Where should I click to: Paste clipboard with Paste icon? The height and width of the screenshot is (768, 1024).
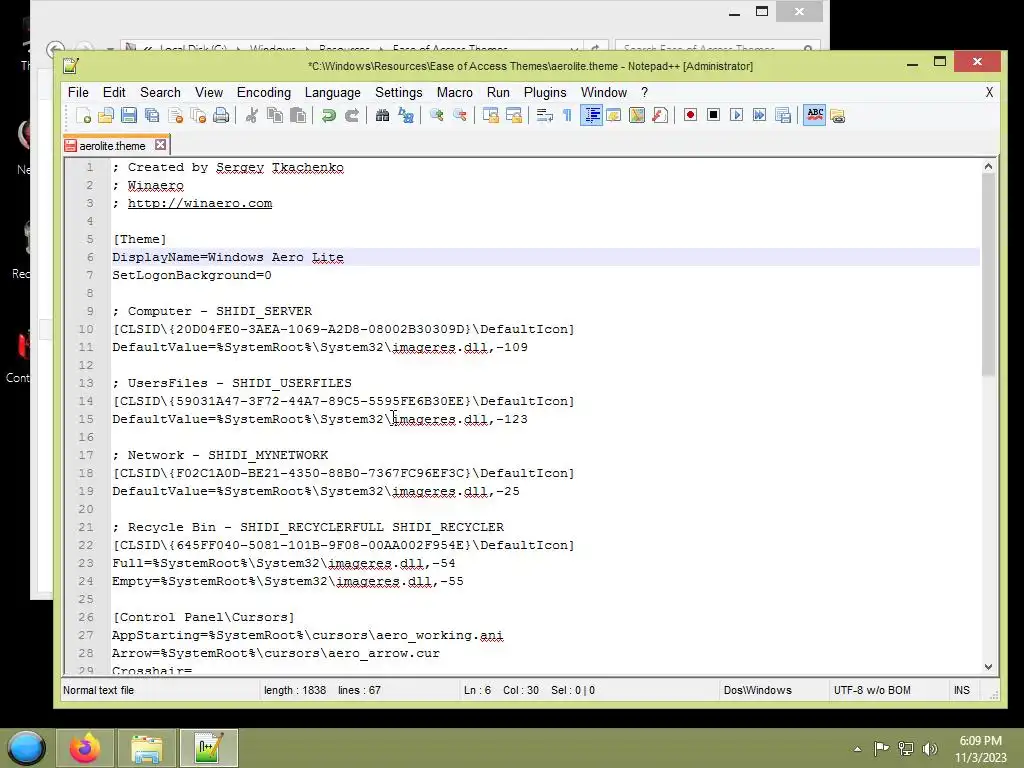tap(298, 116)
